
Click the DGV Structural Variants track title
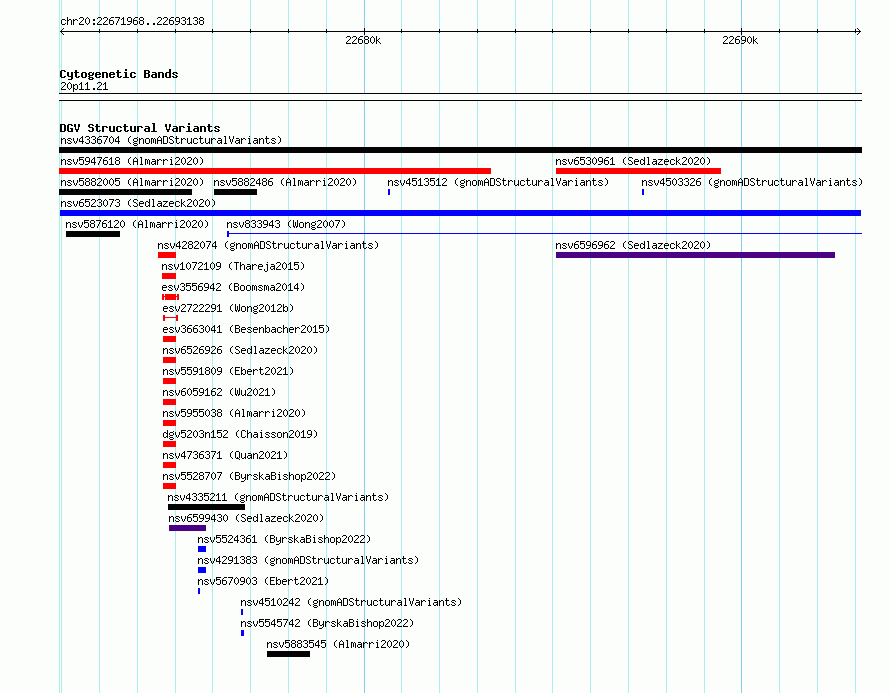click(140, 128)
